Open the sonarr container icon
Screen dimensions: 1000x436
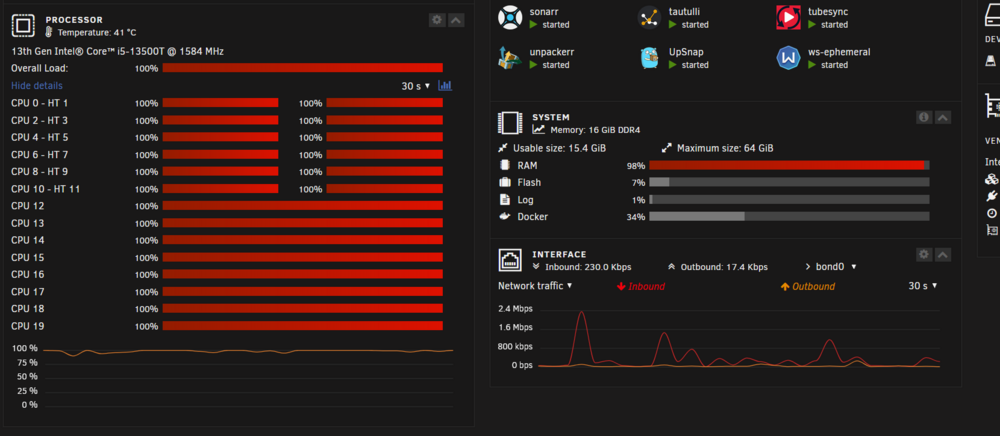click(510, 18)
